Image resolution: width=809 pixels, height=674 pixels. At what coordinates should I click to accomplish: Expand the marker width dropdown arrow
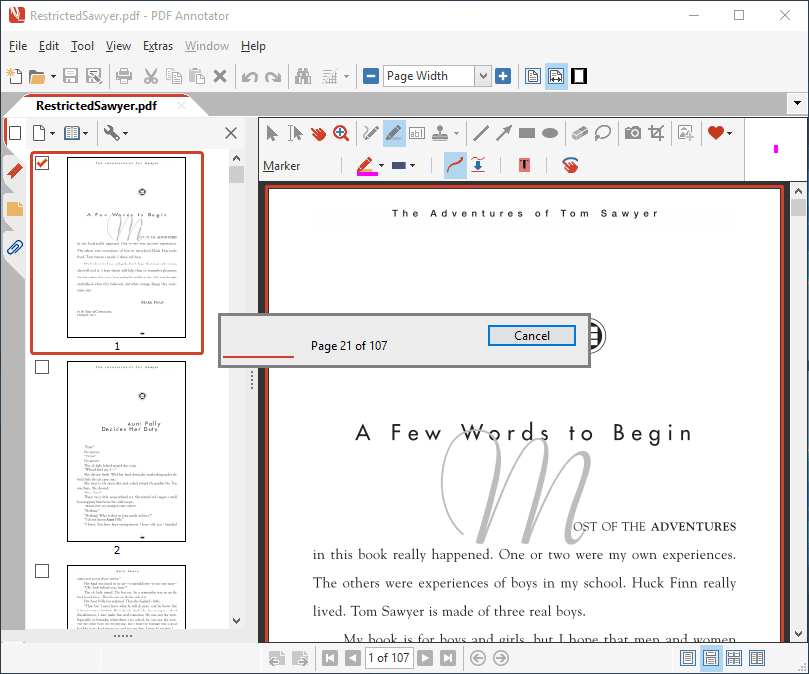(412, 166)
